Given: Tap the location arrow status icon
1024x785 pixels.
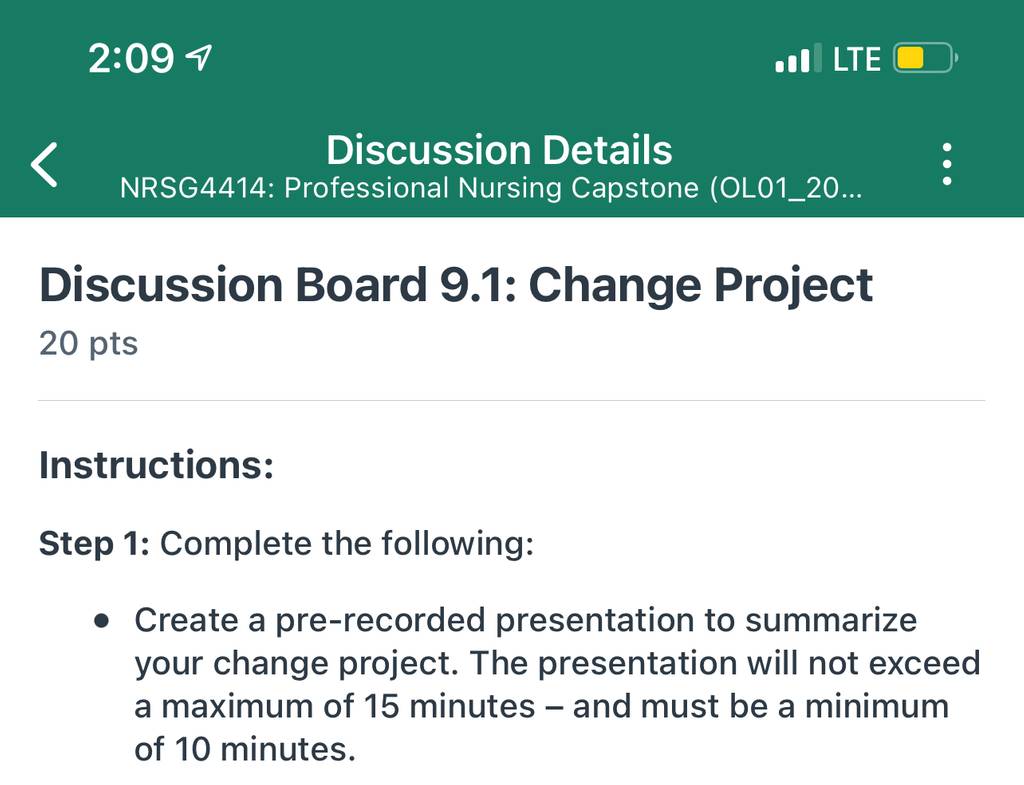Looking at the screenshot, I should (x=199, y=57).
